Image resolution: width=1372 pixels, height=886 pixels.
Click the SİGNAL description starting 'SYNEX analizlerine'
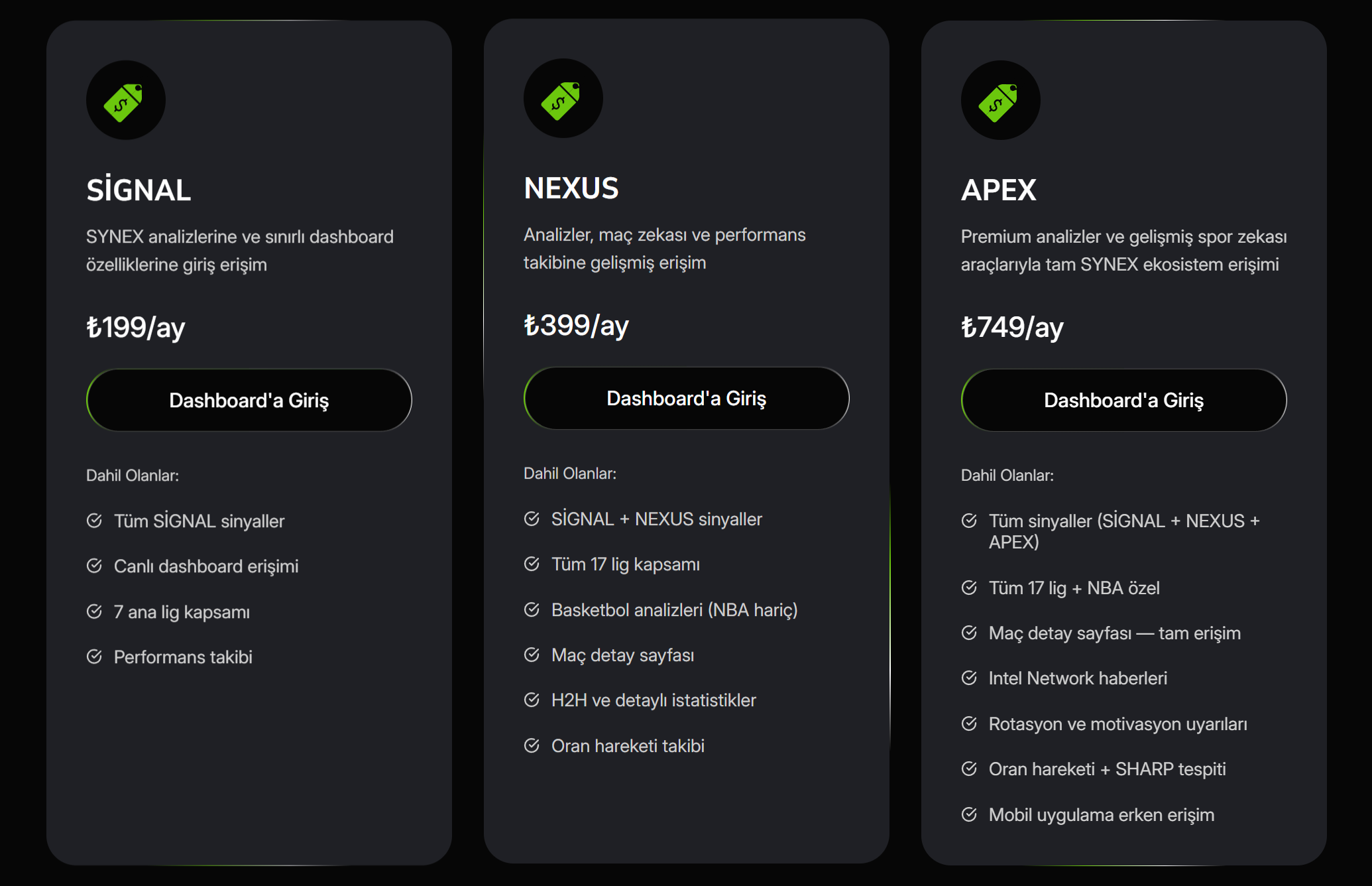[x=240, y=251]
